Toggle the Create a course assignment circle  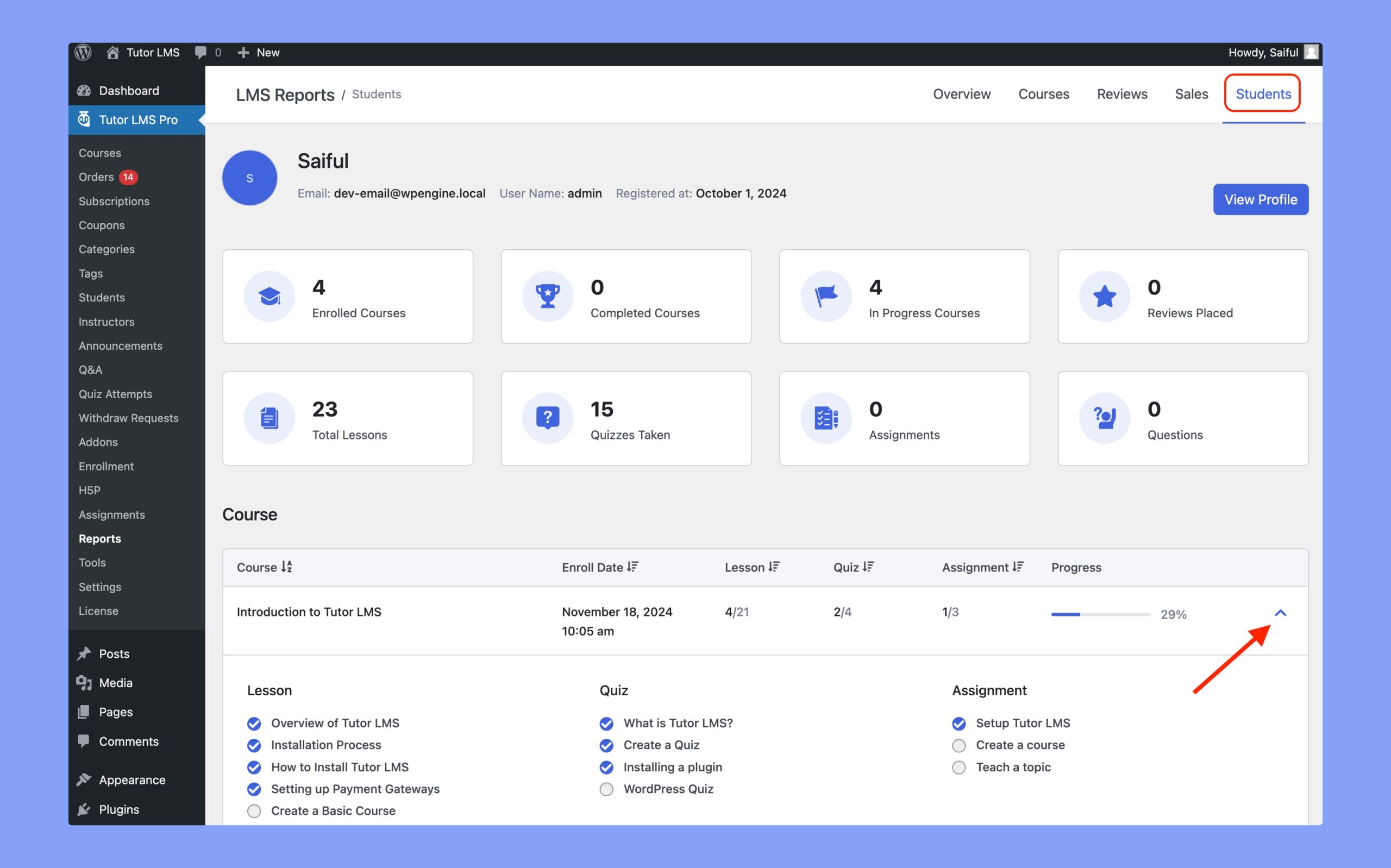(958, 745)
